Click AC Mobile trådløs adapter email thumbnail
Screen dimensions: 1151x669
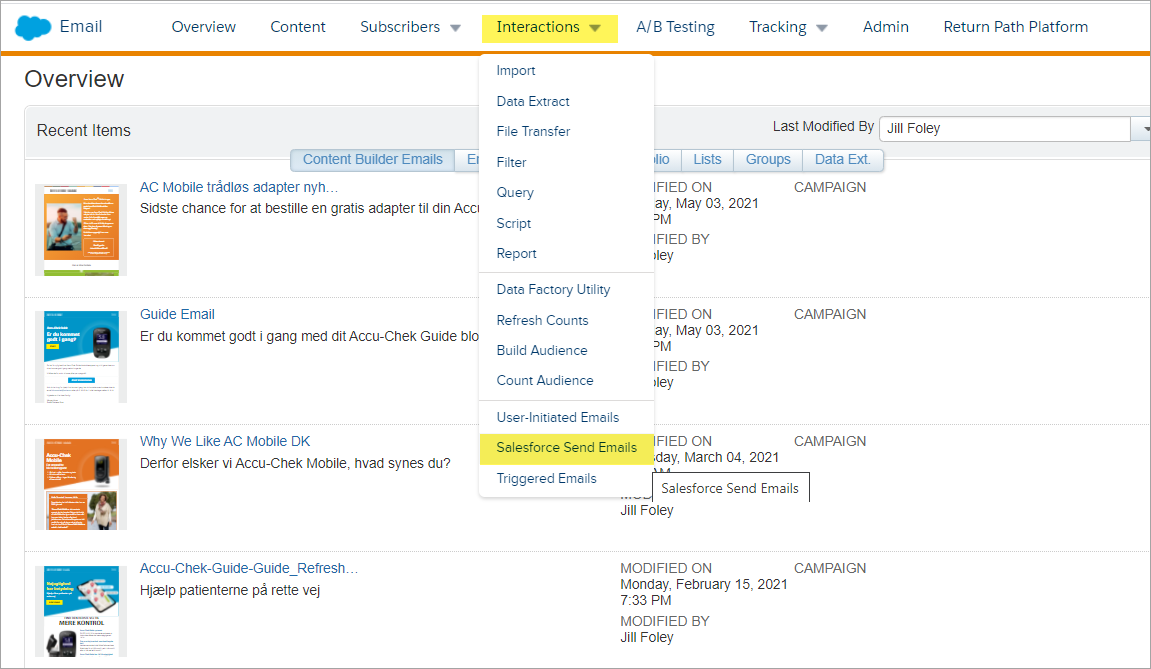81,230
